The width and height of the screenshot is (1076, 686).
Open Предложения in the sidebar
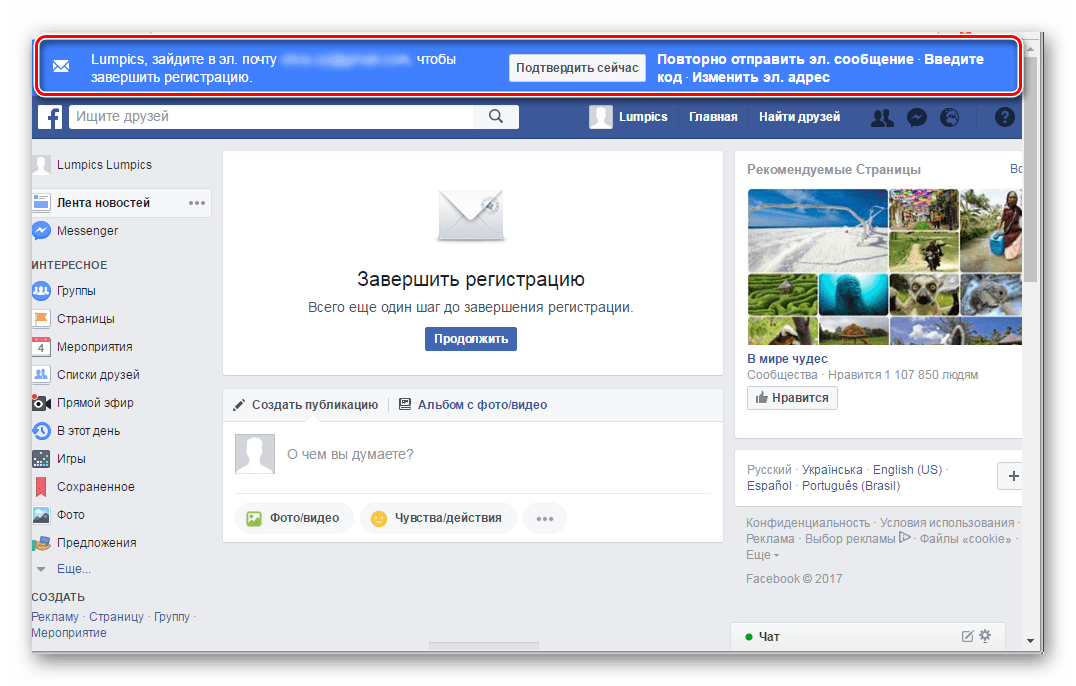pyautogui.click(x=84, y=543)
